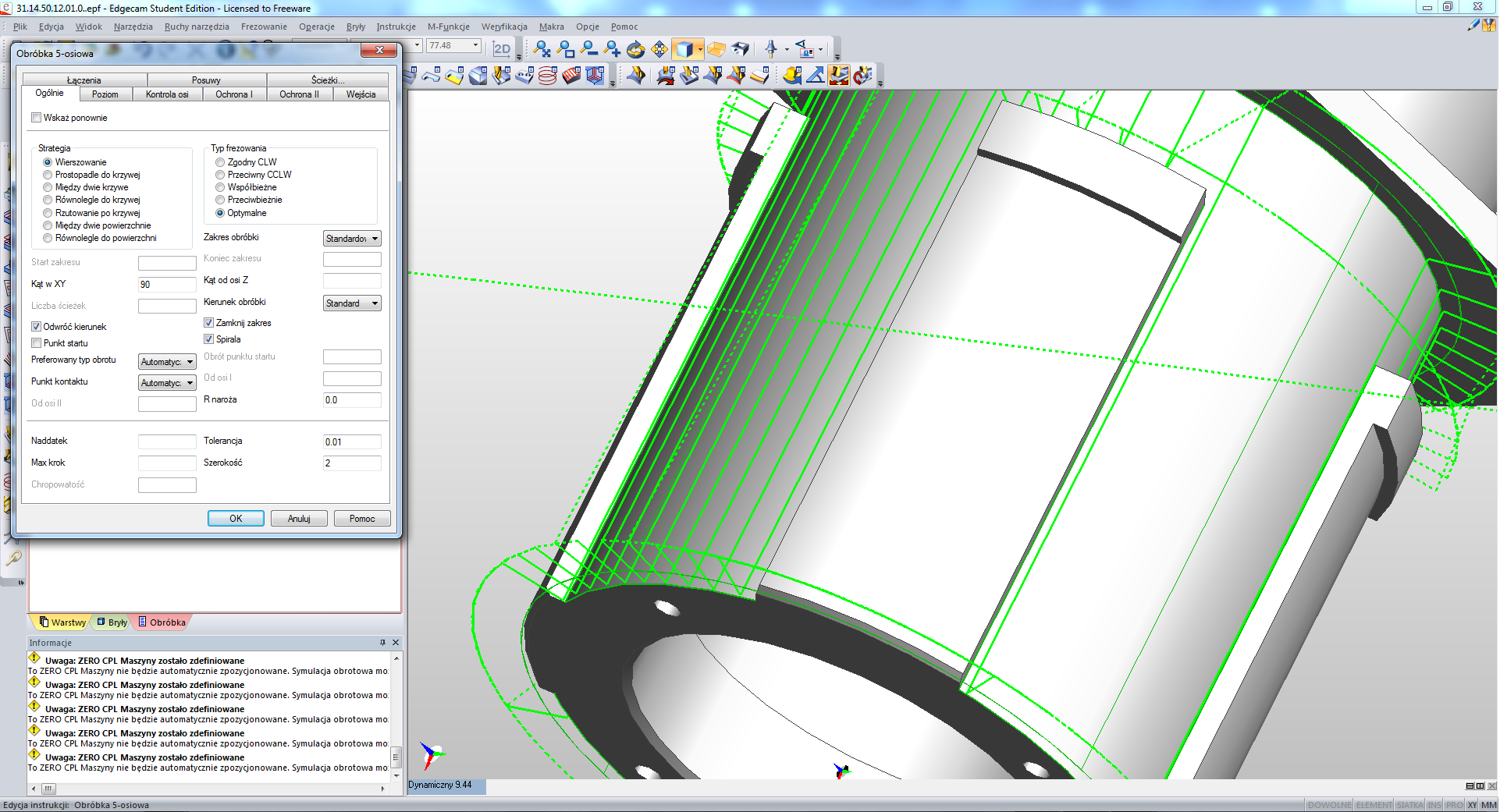Choose Między dwie krzywe strategy
Viewport: 1500px width, 812px height.
click(x=48, y=187)
